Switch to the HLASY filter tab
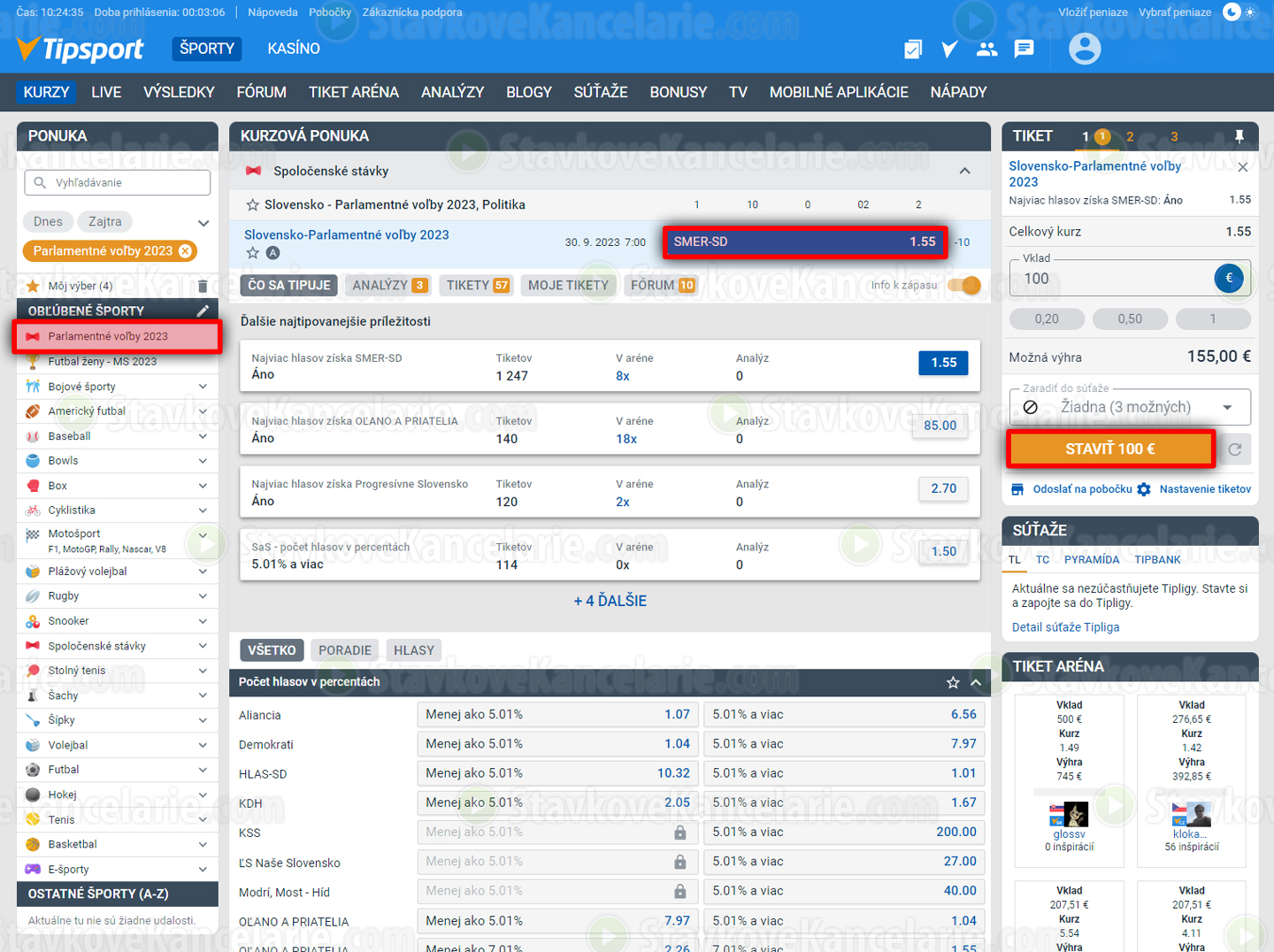Image resolution: width=1274 pixels, height=952 pixels. point(414,650)
